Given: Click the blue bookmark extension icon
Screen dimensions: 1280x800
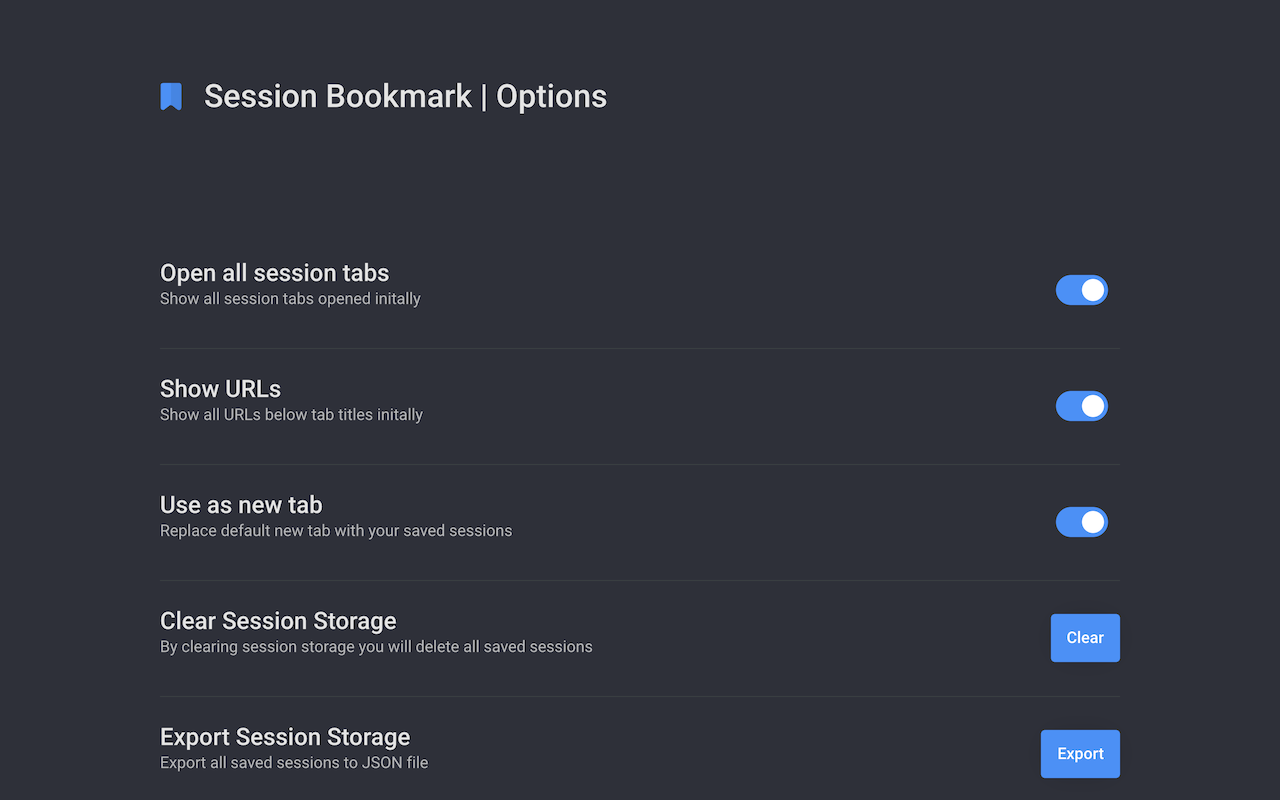Looking at the screenshot, I should 170,95.
